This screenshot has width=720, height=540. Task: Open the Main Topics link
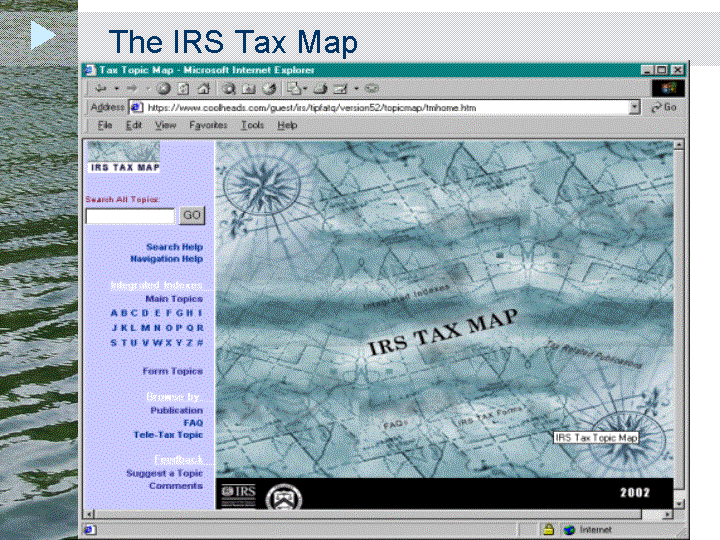pyautogui.click(x=174, y=298)
